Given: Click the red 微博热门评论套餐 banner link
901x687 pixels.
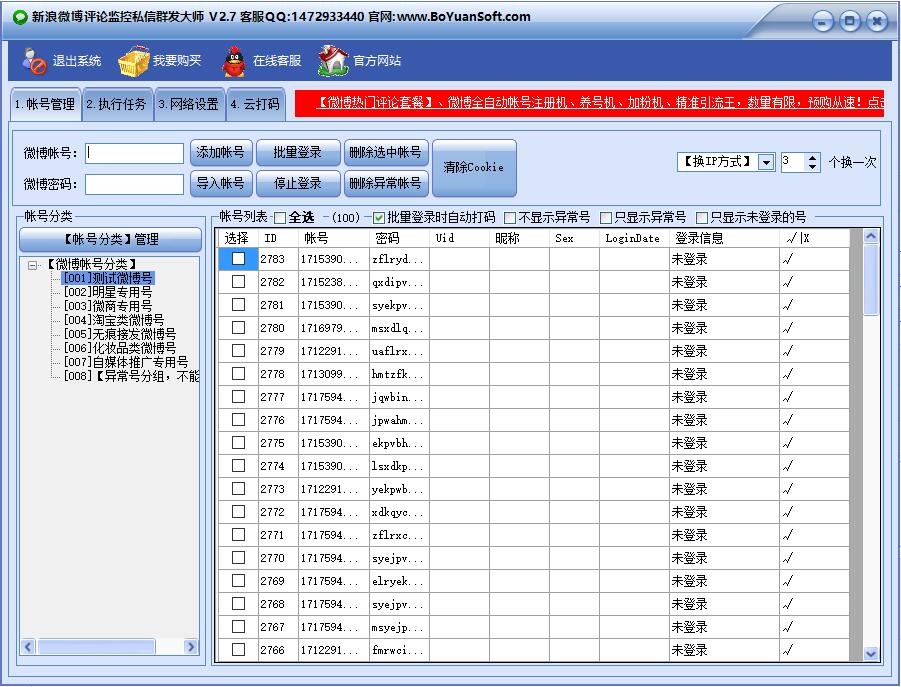Looking at the screenshot, I should tap(589, 103).
